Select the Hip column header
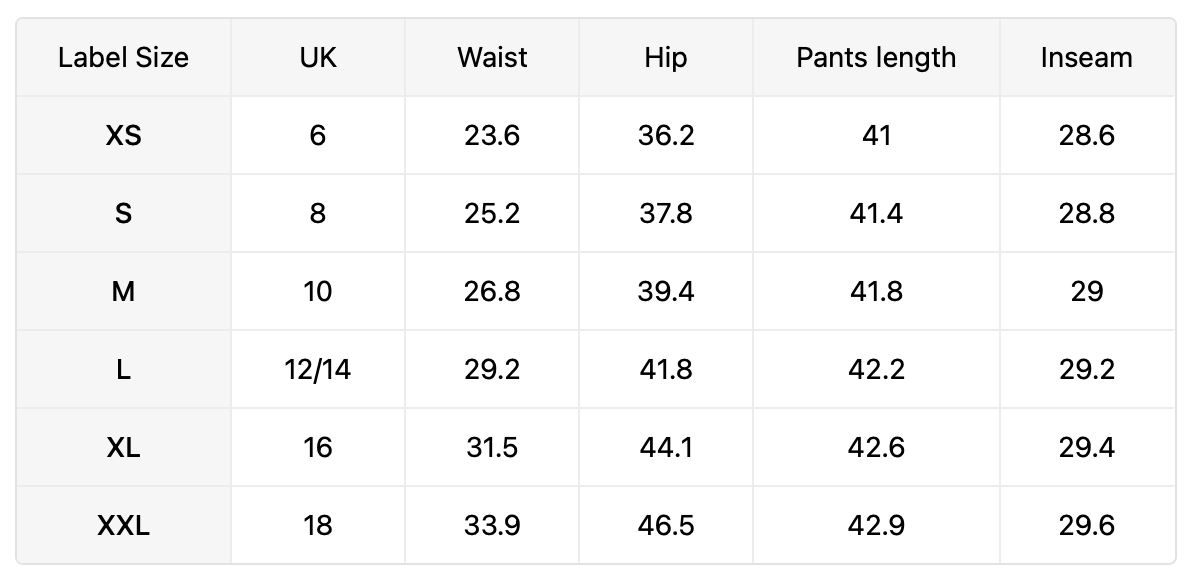This screenshot has height=580, width=1204. pos(666,57)
